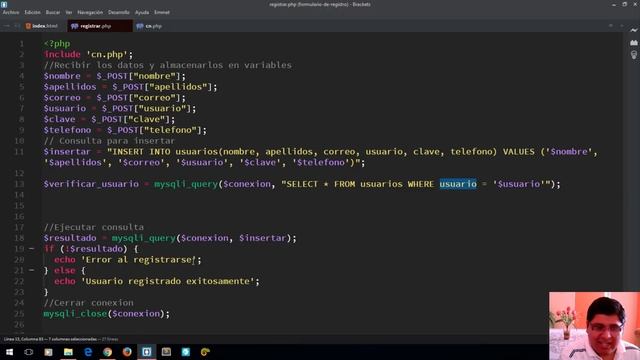
Task: Click the //Cerrar conexion comment
Action: click(89, 303)
